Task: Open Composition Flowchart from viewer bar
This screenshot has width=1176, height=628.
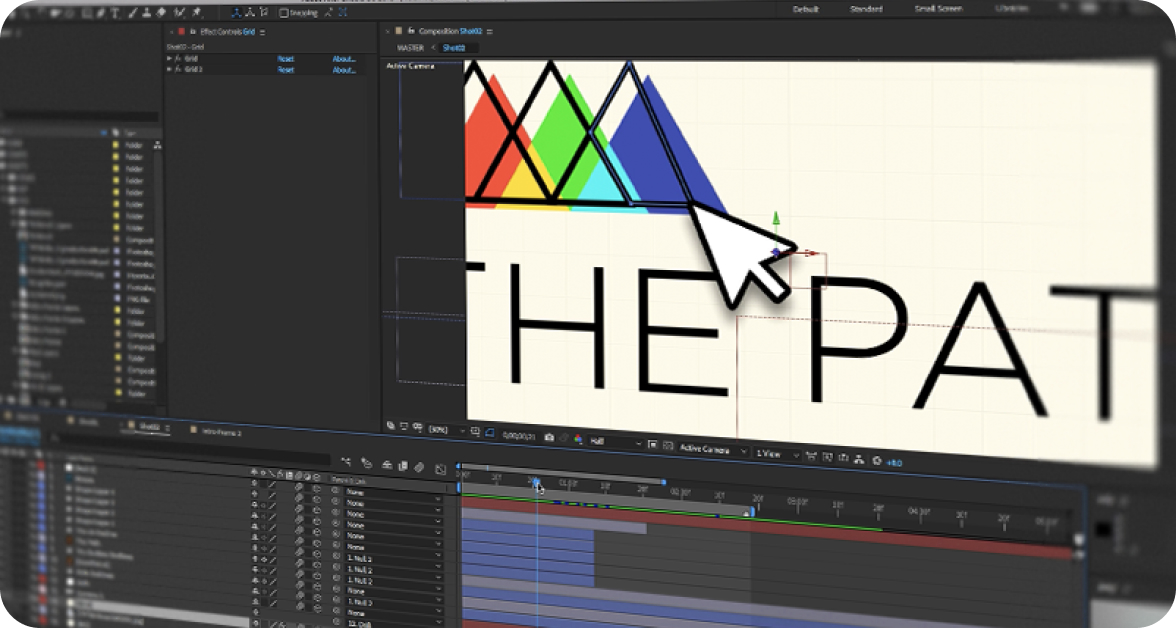Action: (x=859, y=459)
